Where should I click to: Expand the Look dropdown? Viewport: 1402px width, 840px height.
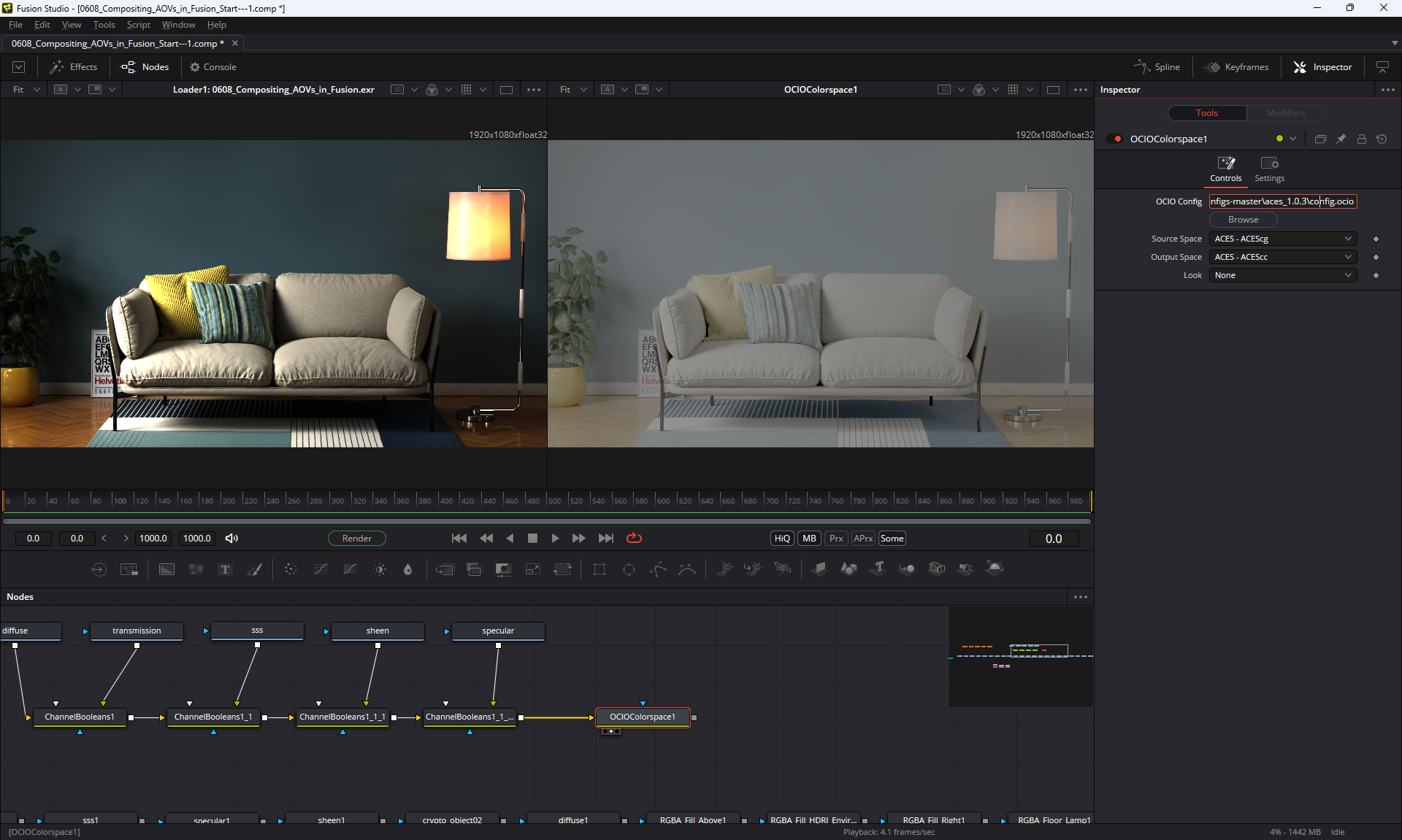click(x=1282, y=275)
